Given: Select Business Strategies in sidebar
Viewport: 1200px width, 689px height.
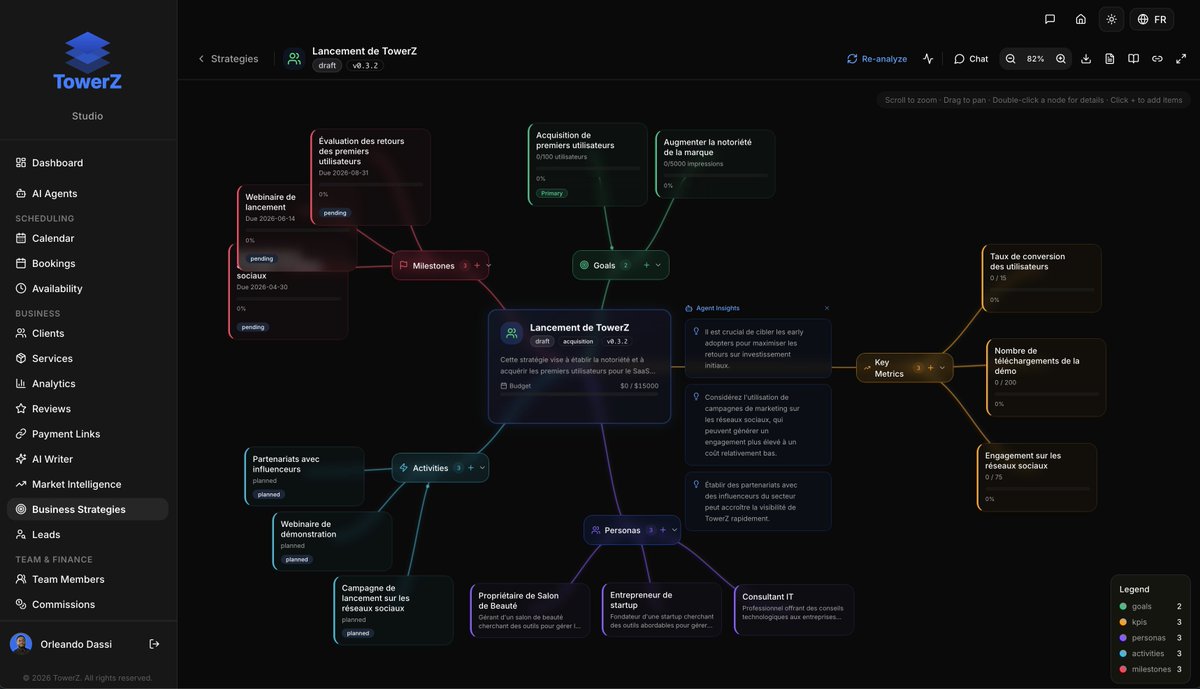Looking at the screenshot, I should (x=88, y=509).
